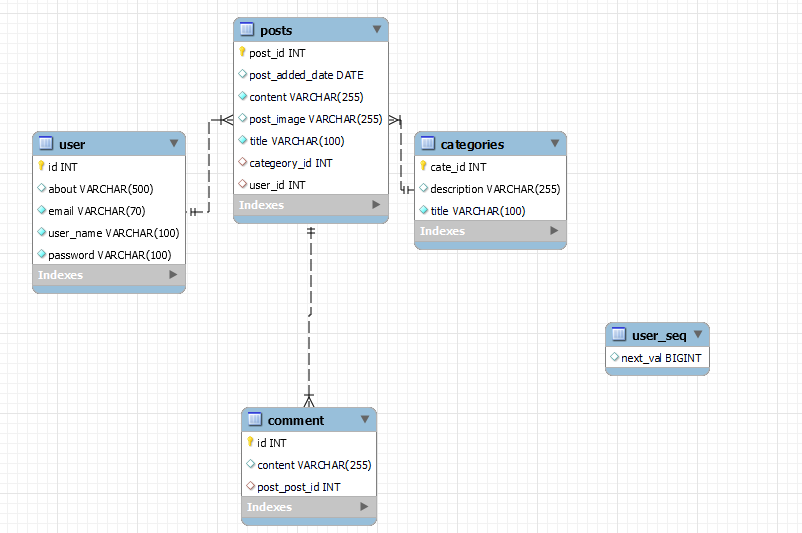
Task: Click the comment id primary key icon
Action: 250,442
